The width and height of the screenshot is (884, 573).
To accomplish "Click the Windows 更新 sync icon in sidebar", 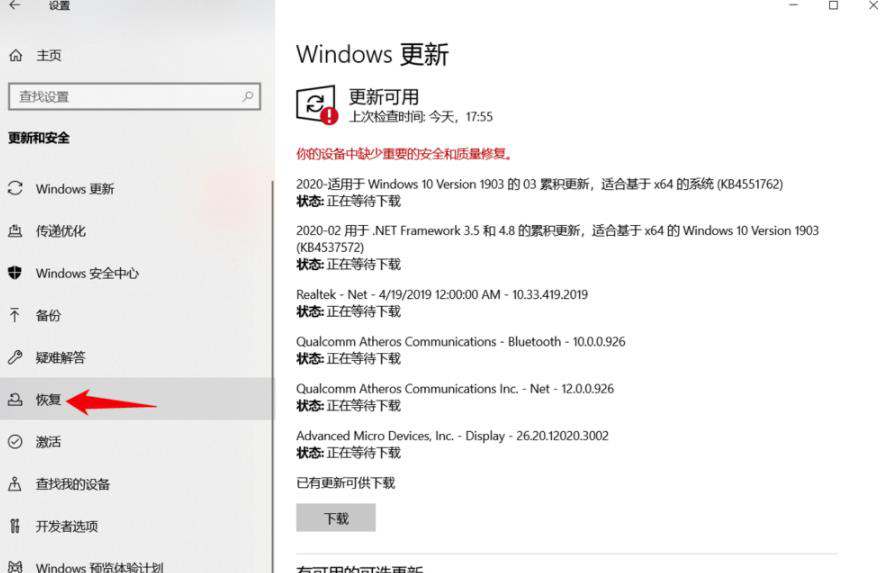I will click(x=15, y=188).
